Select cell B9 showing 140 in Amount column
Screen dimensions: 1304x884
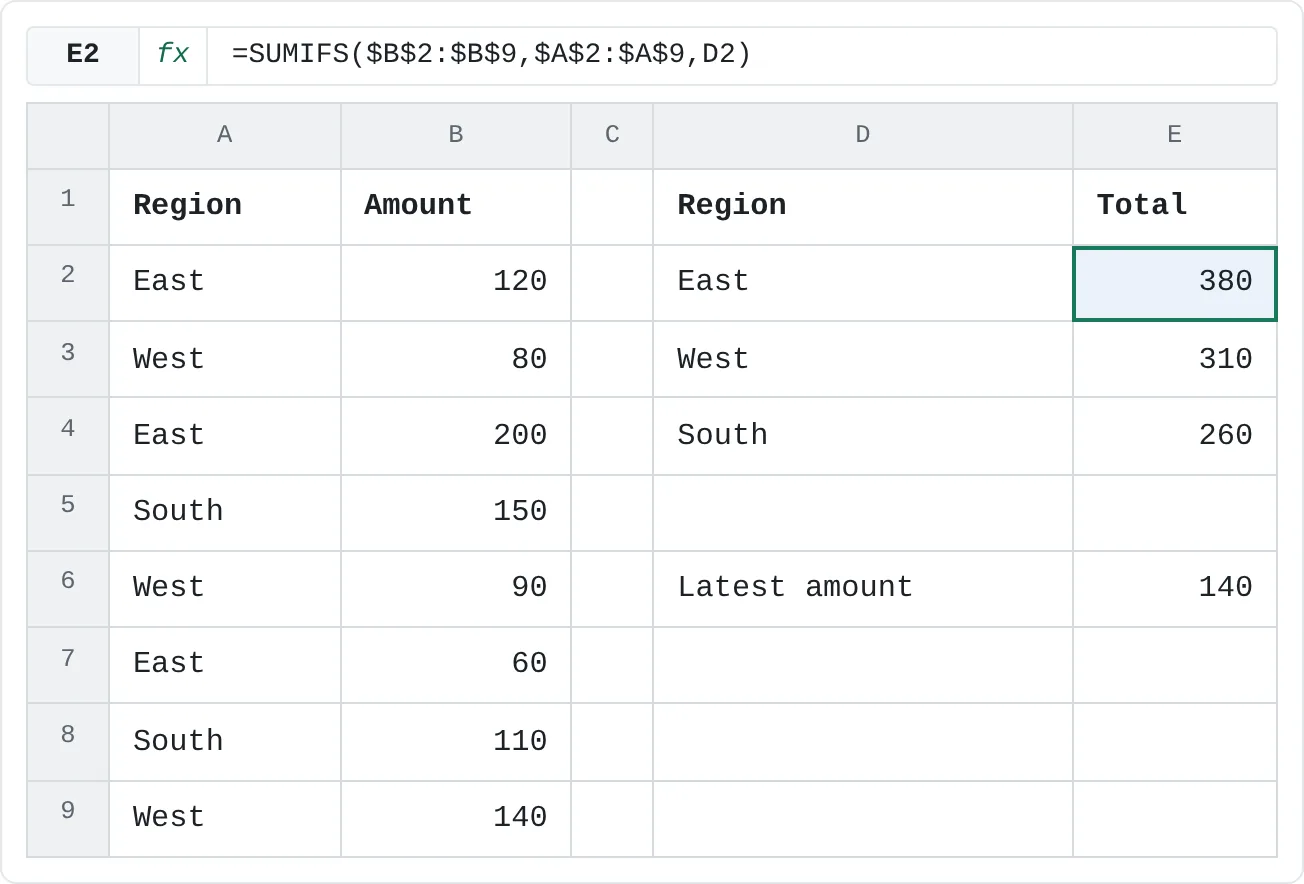[x=456, y=819]
